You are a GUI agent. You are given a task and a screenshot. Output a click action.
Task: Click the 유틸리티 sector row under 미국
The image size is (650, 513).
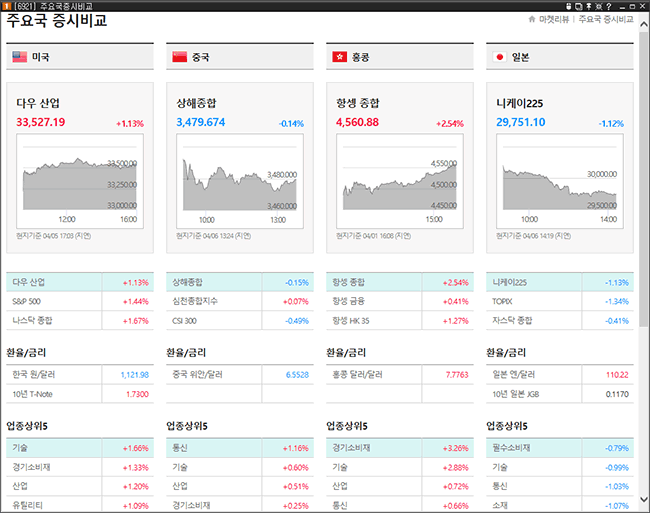click(80, 505)
